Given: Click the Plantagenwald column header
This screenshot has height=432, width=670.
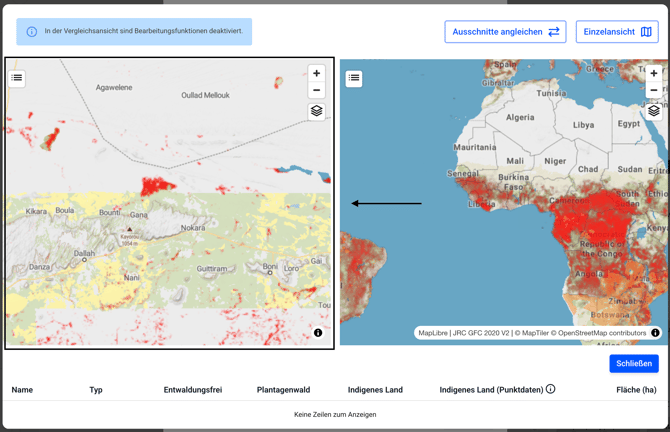Looking at the screenshot, I should [x=283, y=390].
